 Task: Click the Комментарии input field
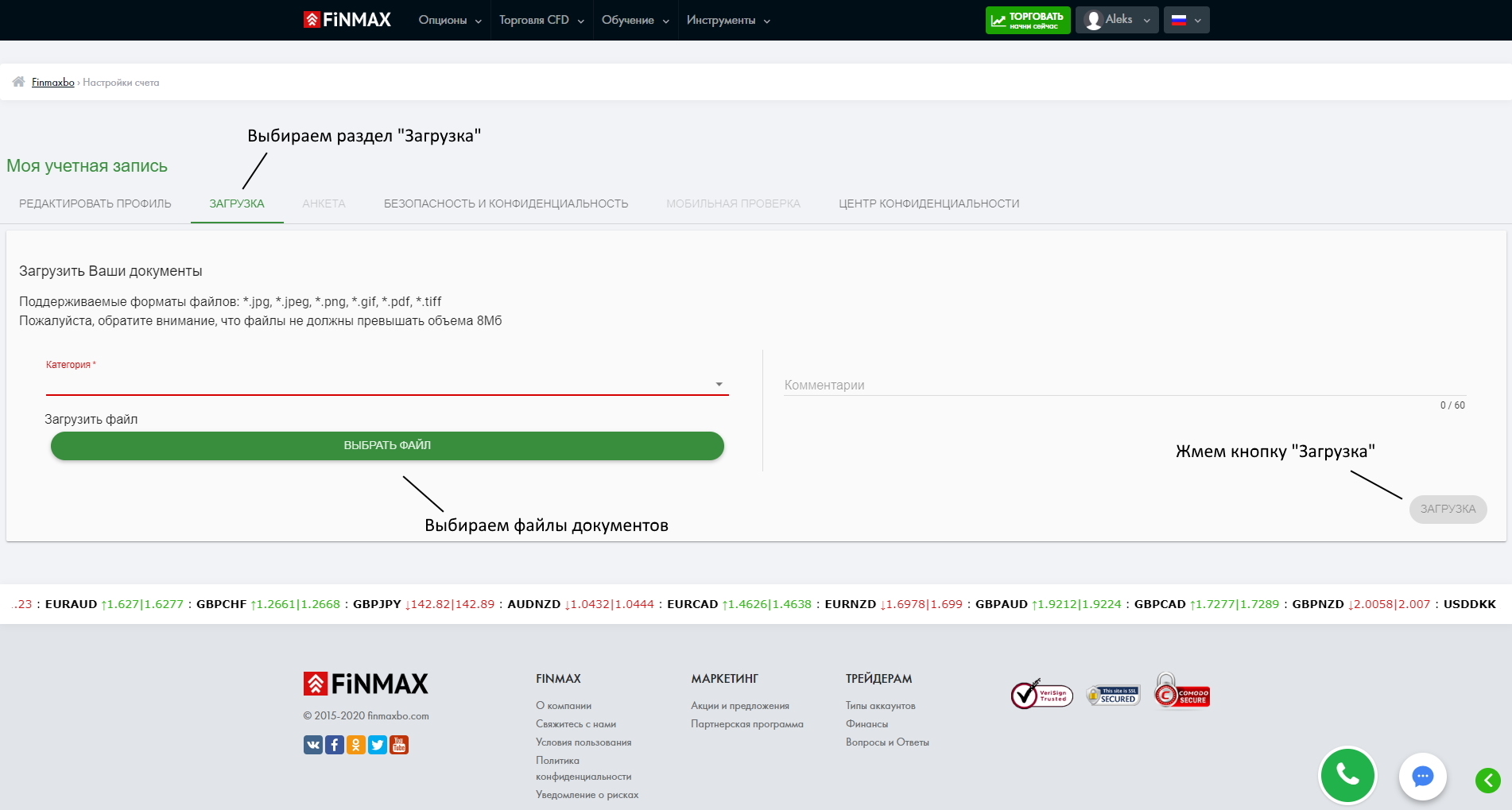(x=1124, y=386)
